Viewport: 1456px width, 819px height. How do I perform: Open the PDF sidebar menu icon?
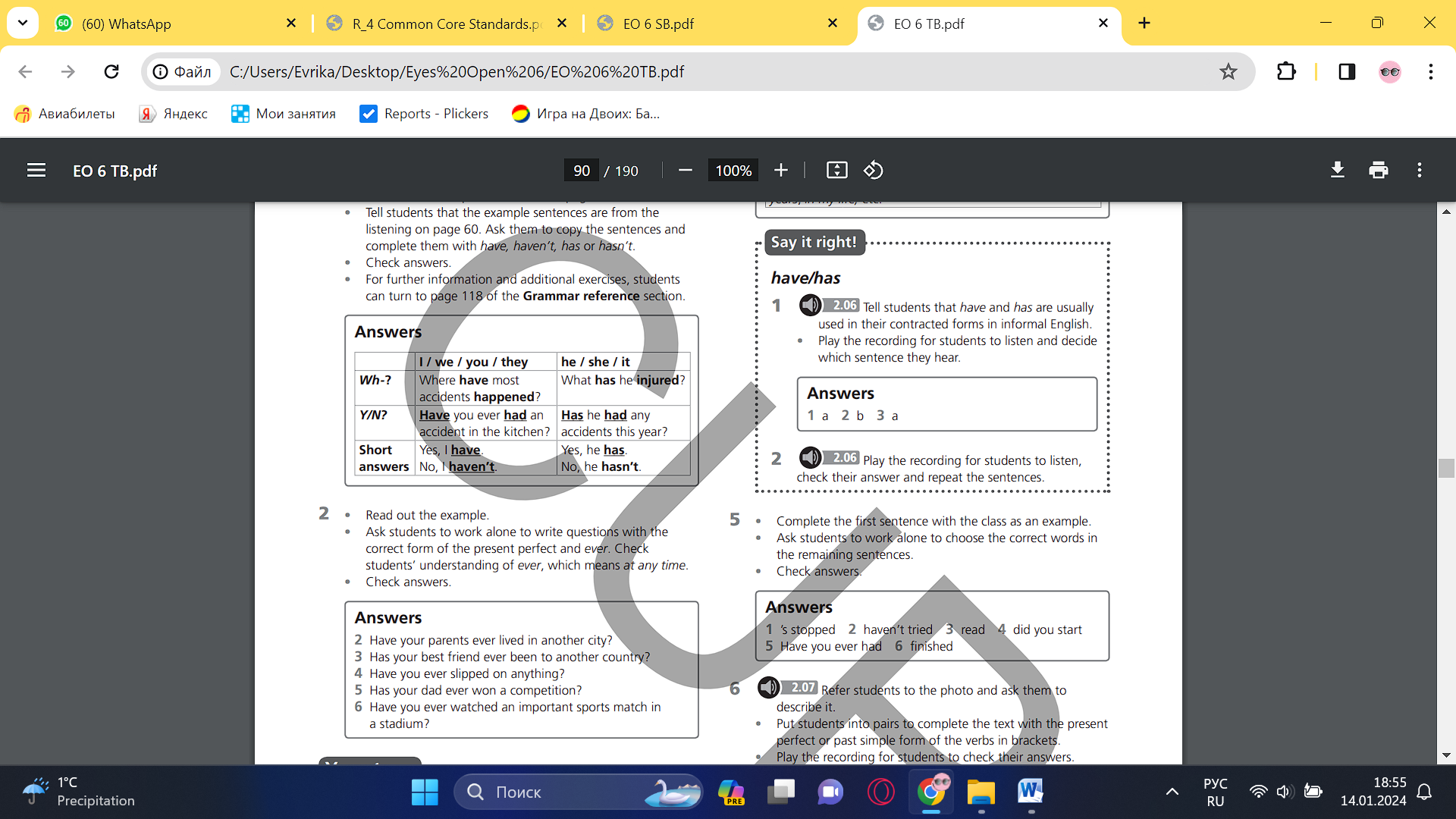point(36,171)
